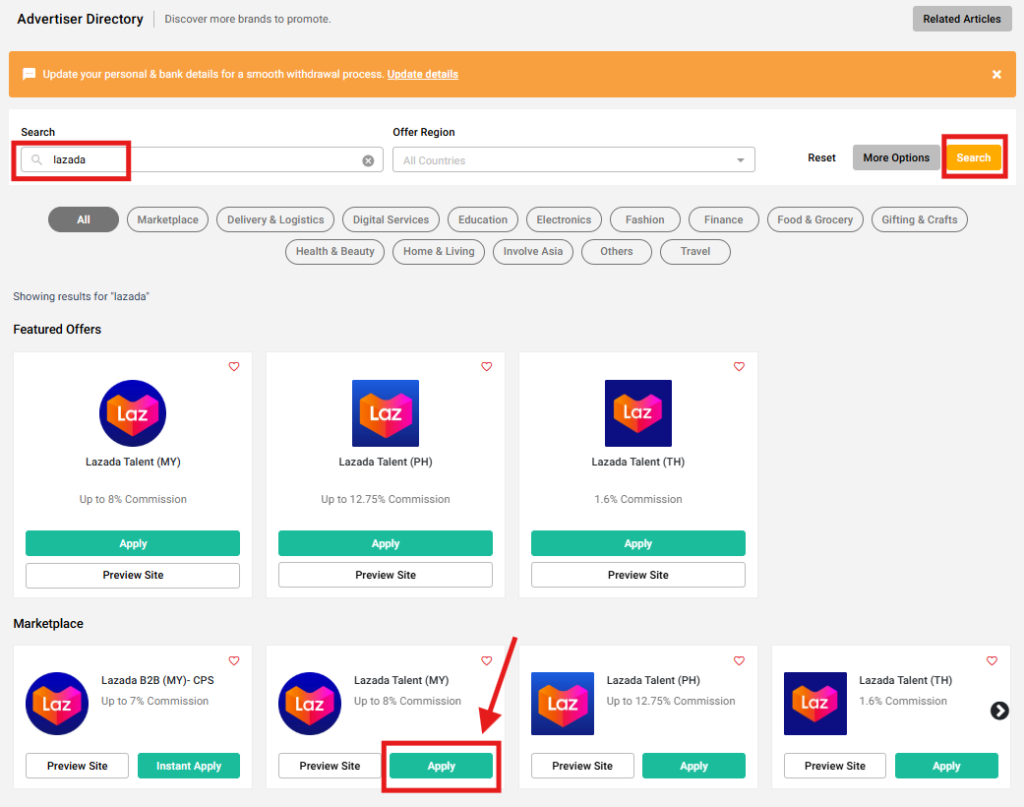The width and height of the screenshot is (1024, 807).
Task: Click Instant Apply for Lazada B2B (MY)
Action: click(x=189, y=766)
